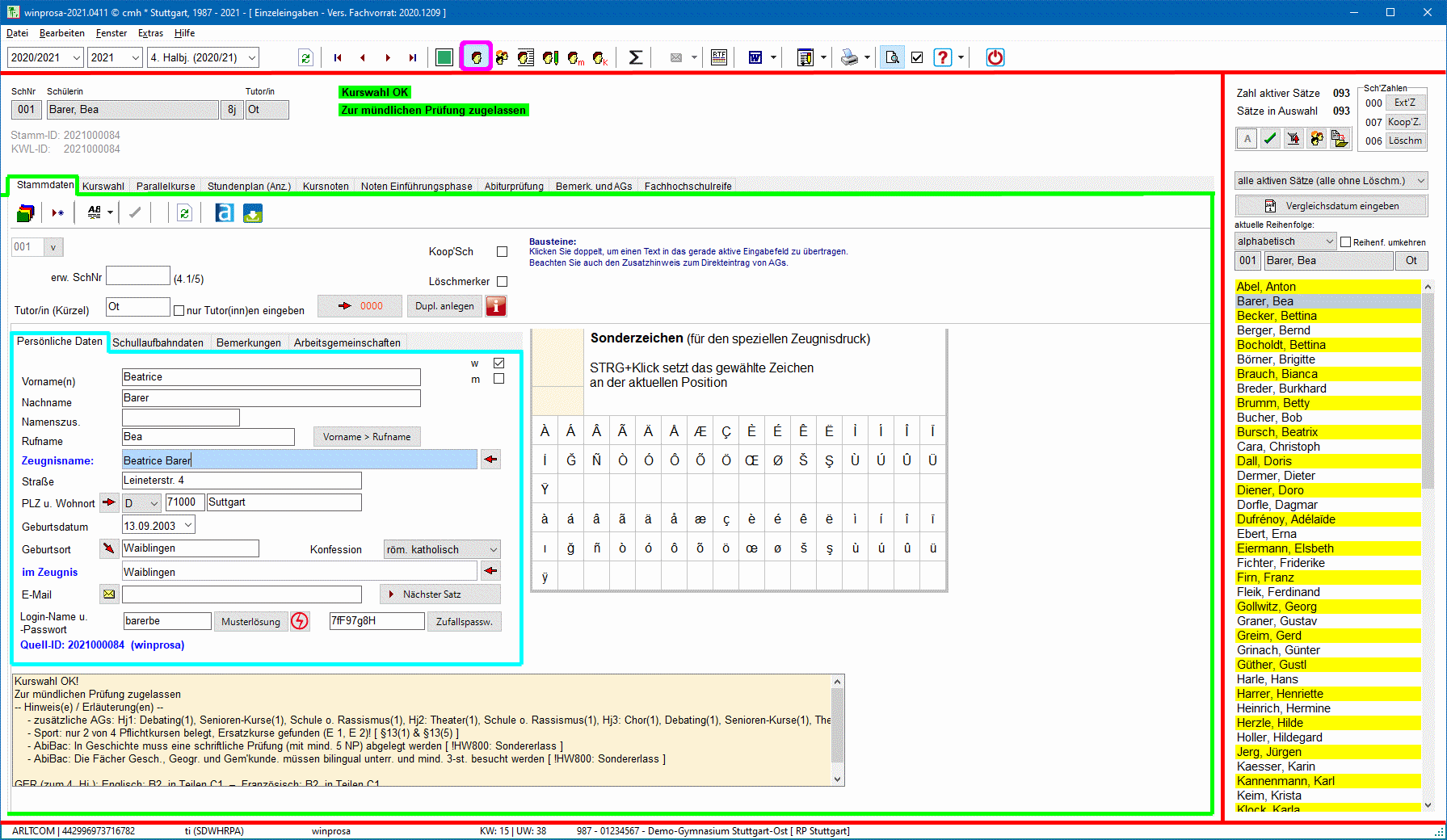Click the colored folders stack icon

point(26,213)
